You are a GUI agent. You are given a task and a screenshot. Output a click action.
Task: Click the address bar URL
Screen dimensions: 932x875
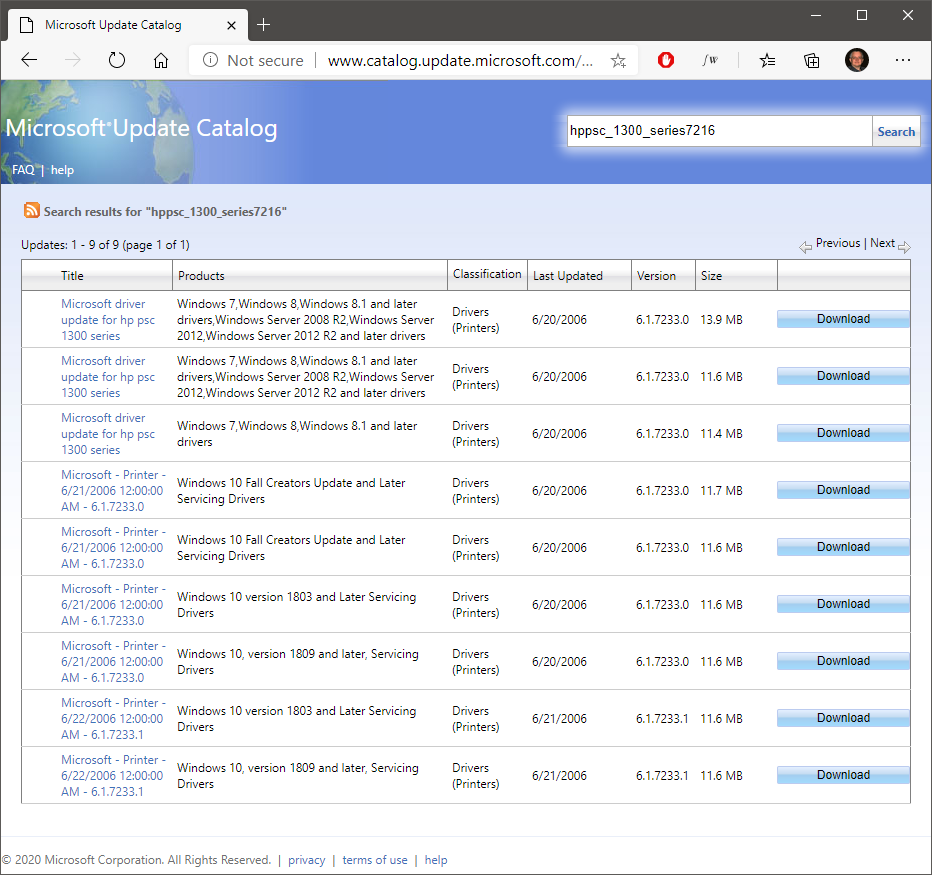point(460,61)
